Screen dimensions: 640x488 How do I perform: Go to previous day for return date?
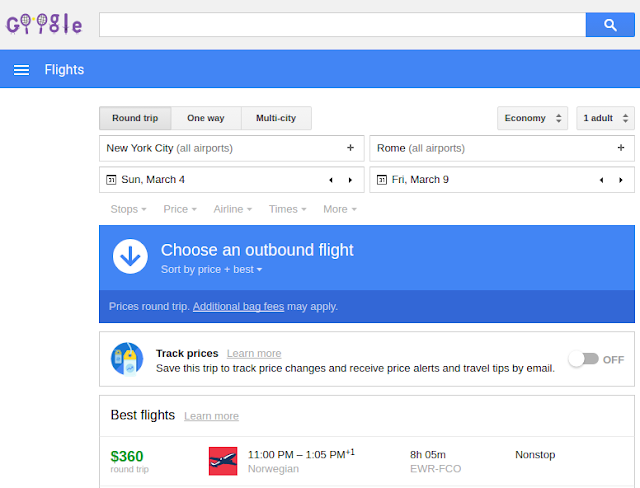tap(601, 180)
